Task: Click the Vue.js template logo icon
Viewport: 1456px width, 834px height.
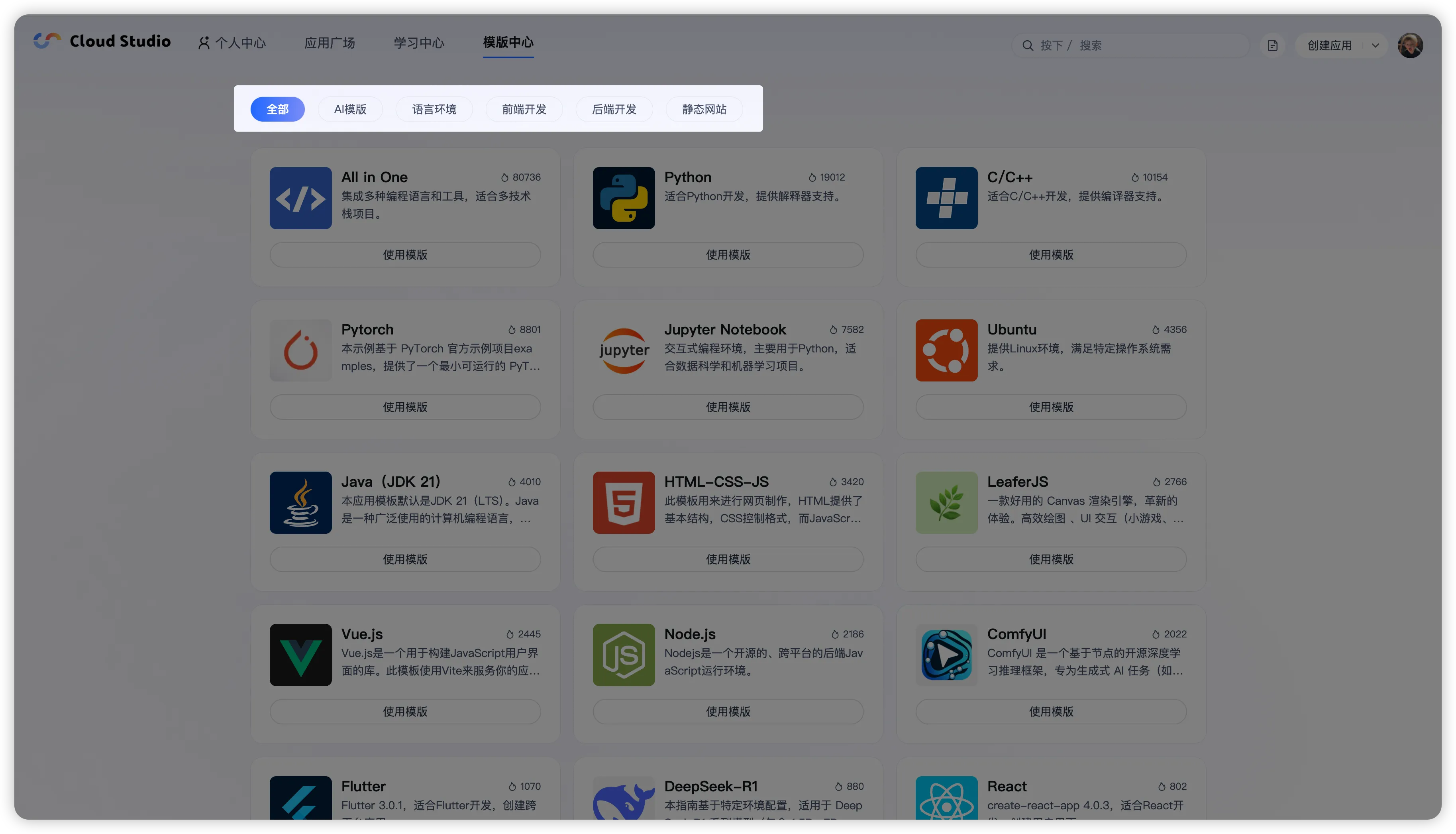Action: (x=300, y=655)
